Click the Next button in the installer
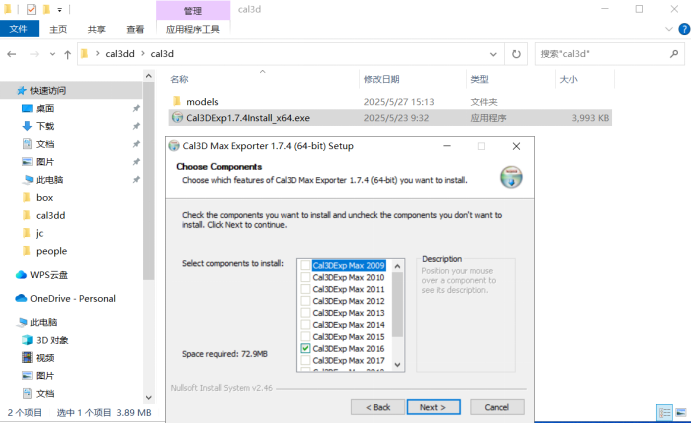The height and width of the screenshot is (424, 692). click(433, 407)
